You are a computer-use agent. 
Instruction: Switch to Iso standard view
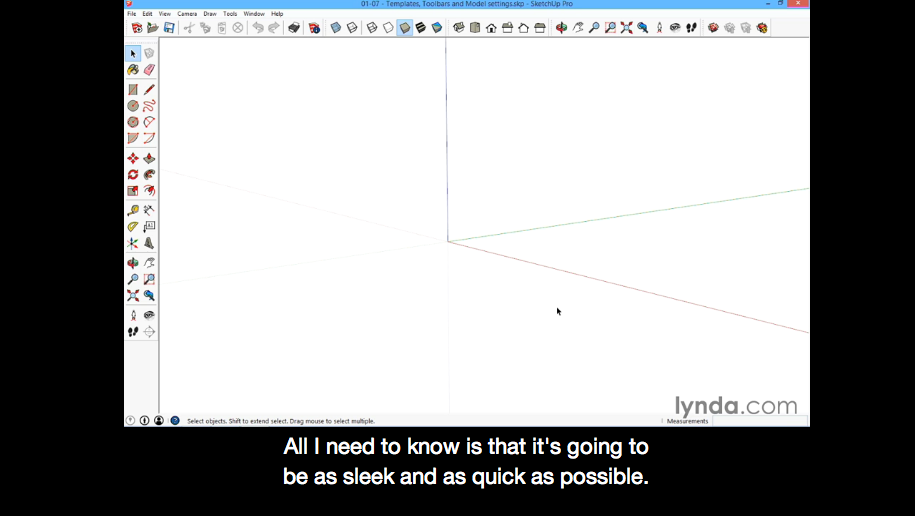459,27
